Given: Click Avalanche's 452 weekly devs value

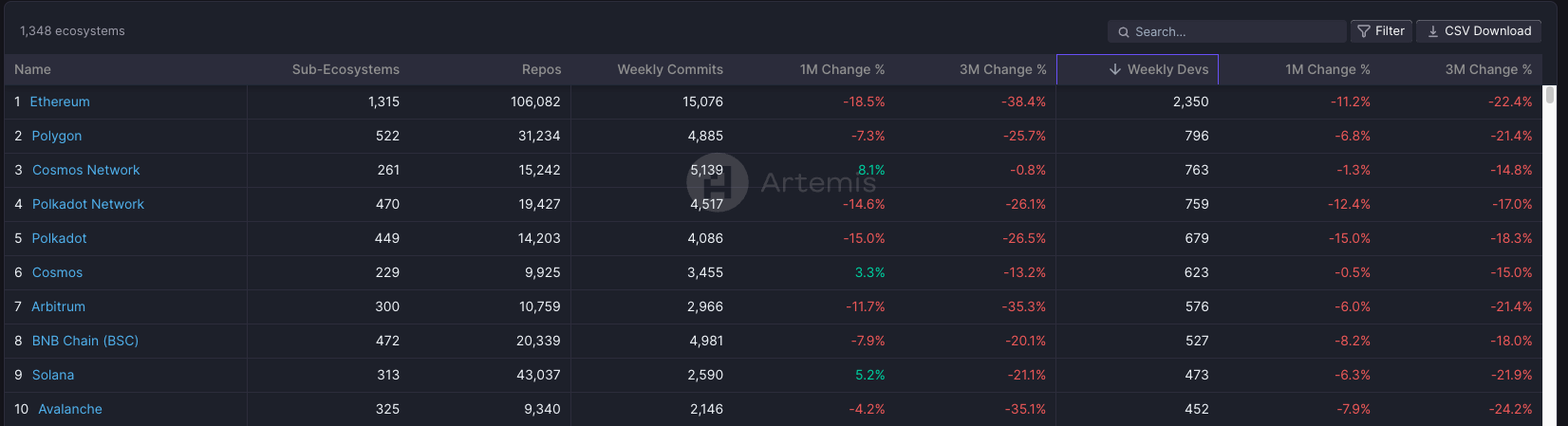Looking at the screenshot, I should click(1197, 409).
